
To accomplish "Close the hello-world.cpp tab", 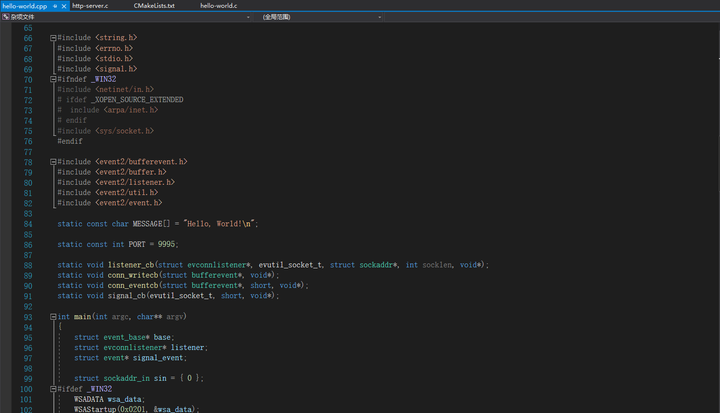I will [65, 6].
